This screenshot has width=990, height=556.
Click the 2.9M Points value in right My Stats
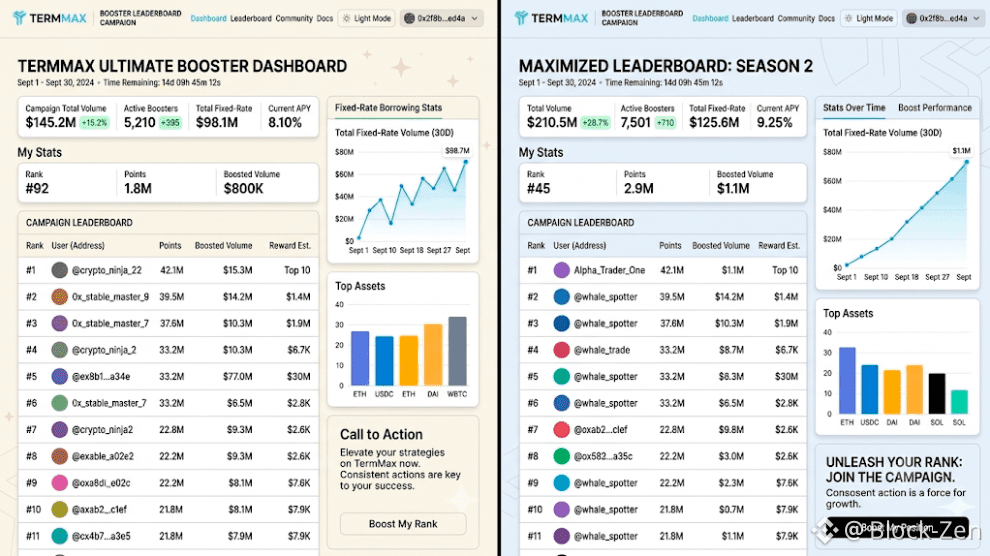tap(639, 189)
